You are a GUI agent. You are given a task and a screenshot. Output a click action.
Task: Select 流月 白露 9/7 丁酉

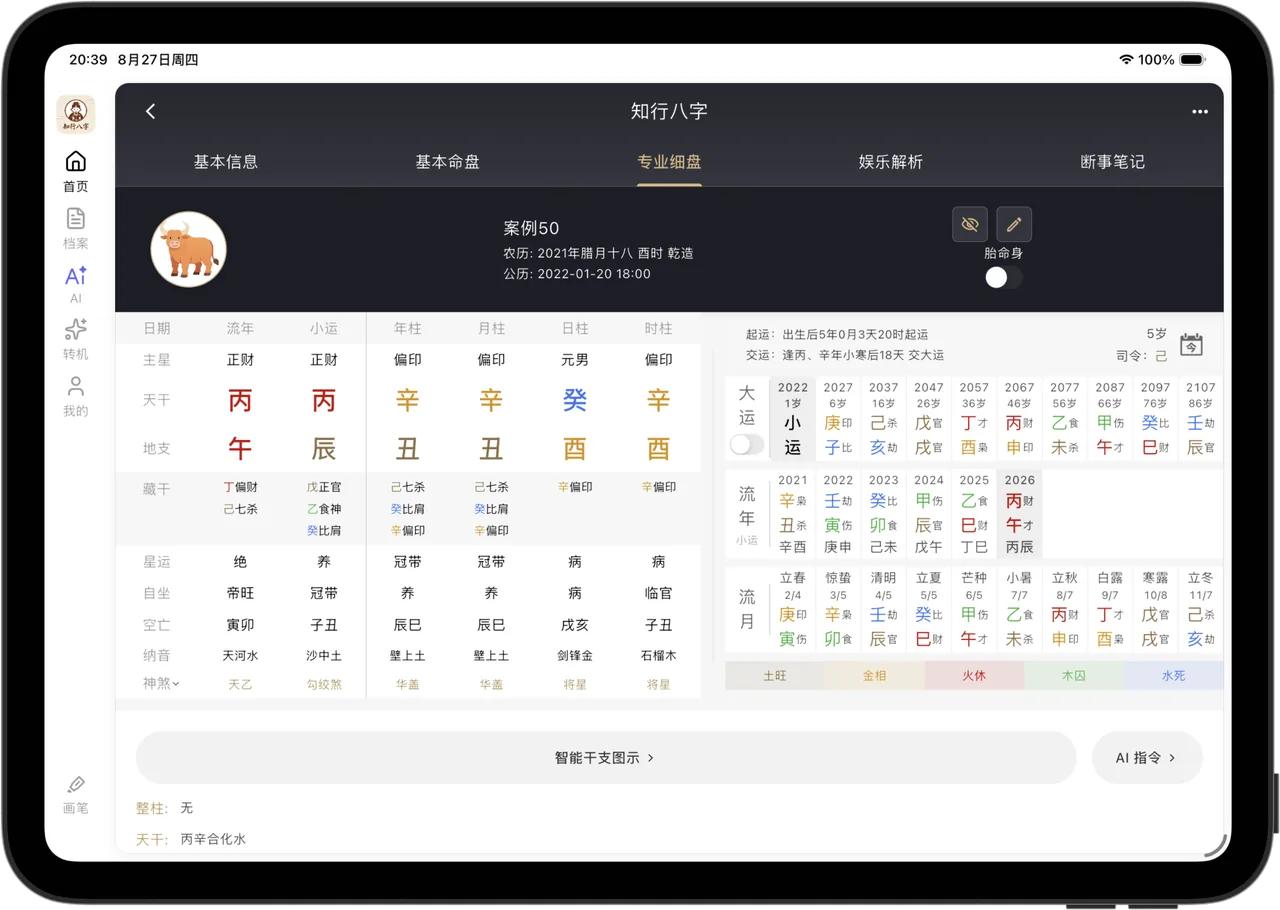coord(1110,610)
